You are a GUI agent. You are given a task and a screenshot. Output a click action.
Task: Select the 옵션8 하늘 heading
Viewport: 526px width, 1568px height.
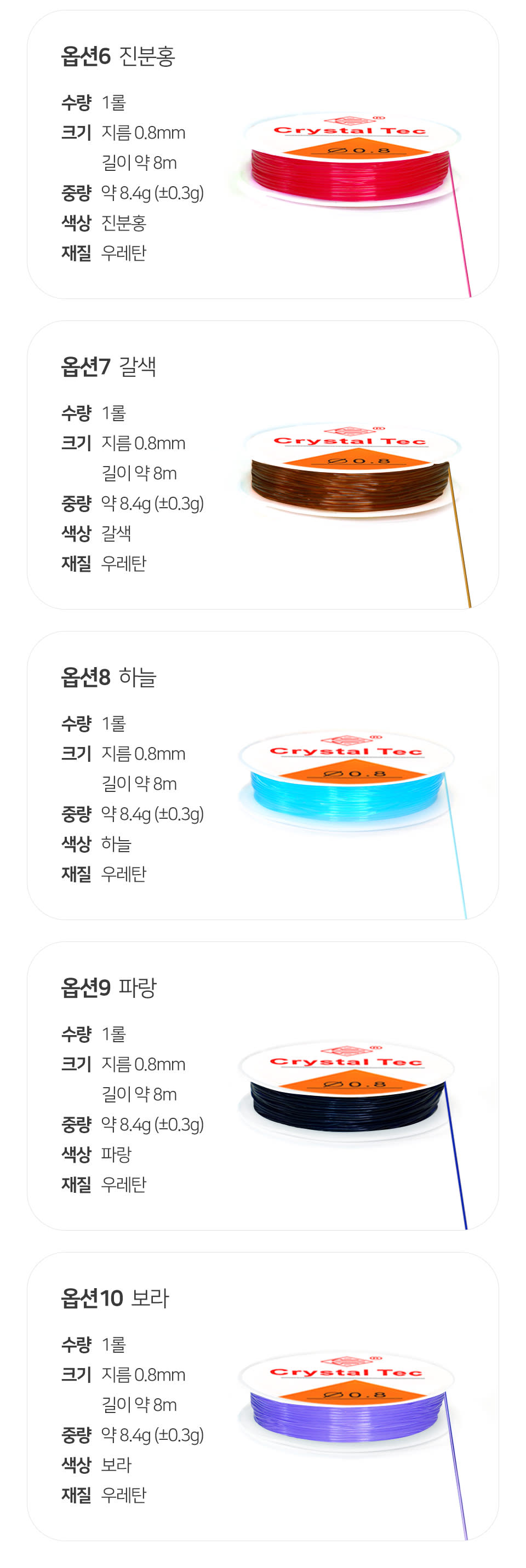[109, 677]
